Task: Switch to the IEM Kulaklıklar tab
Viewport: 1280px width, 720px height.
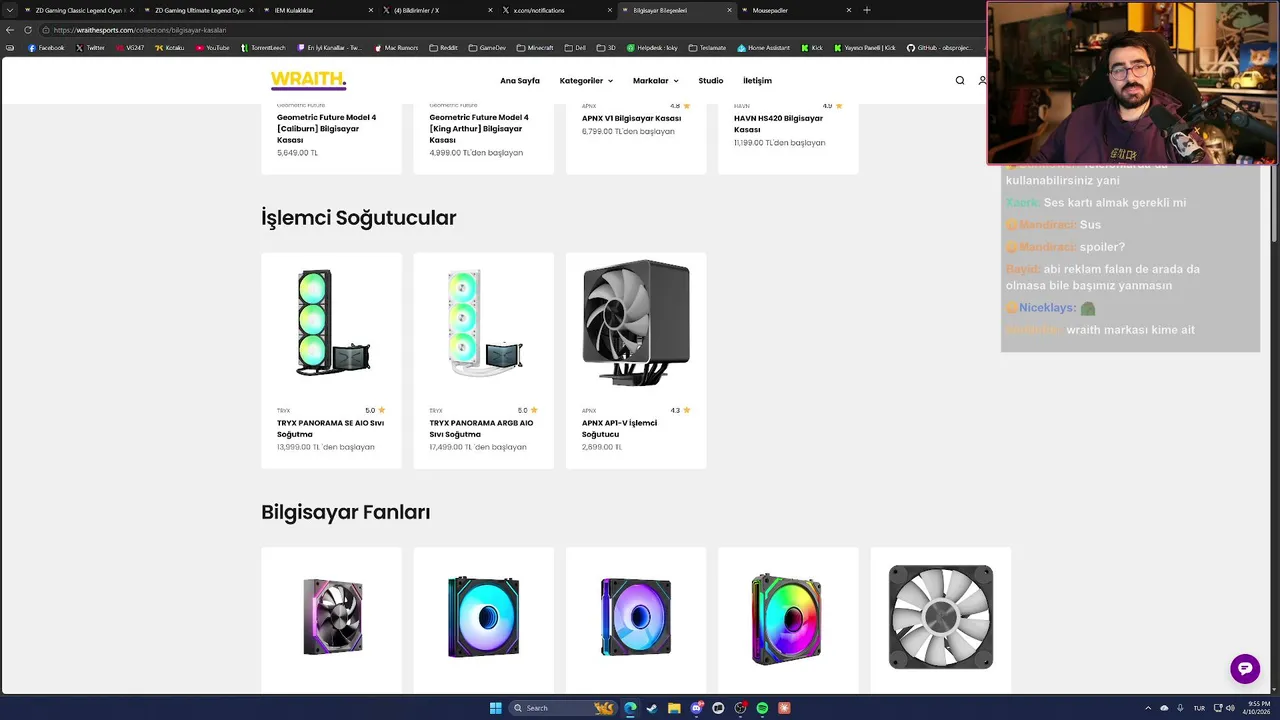Action: click(318, 10)
